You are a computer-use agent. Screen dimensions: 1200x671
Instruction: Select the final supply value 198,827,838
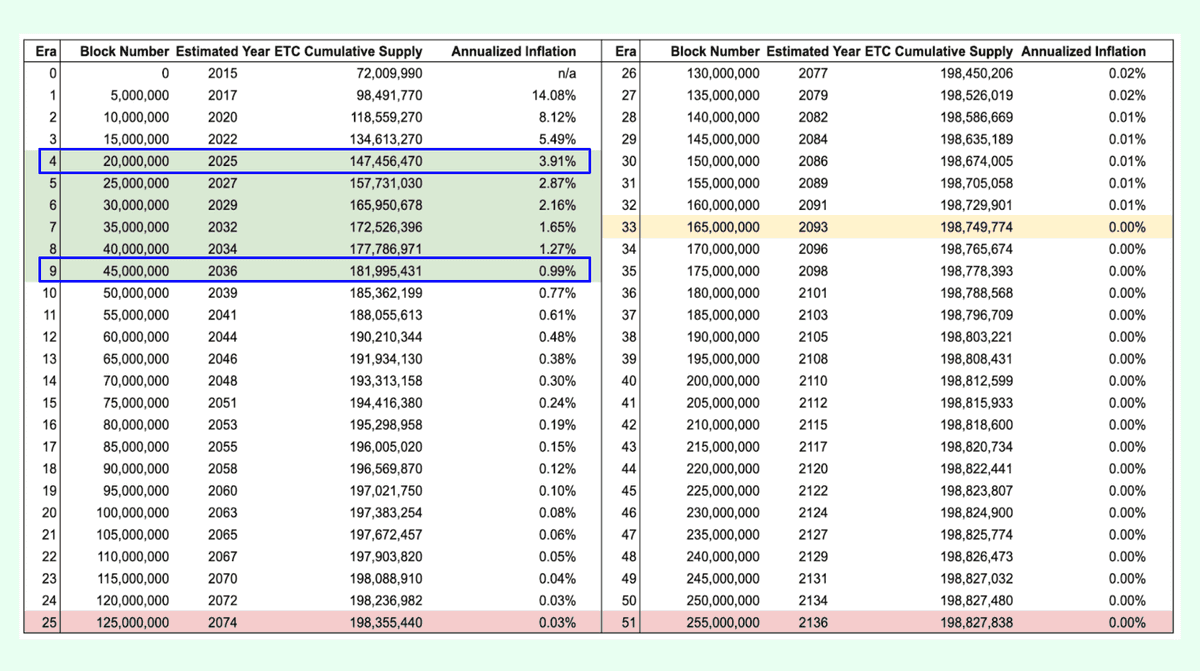click(x=975, y=623)
